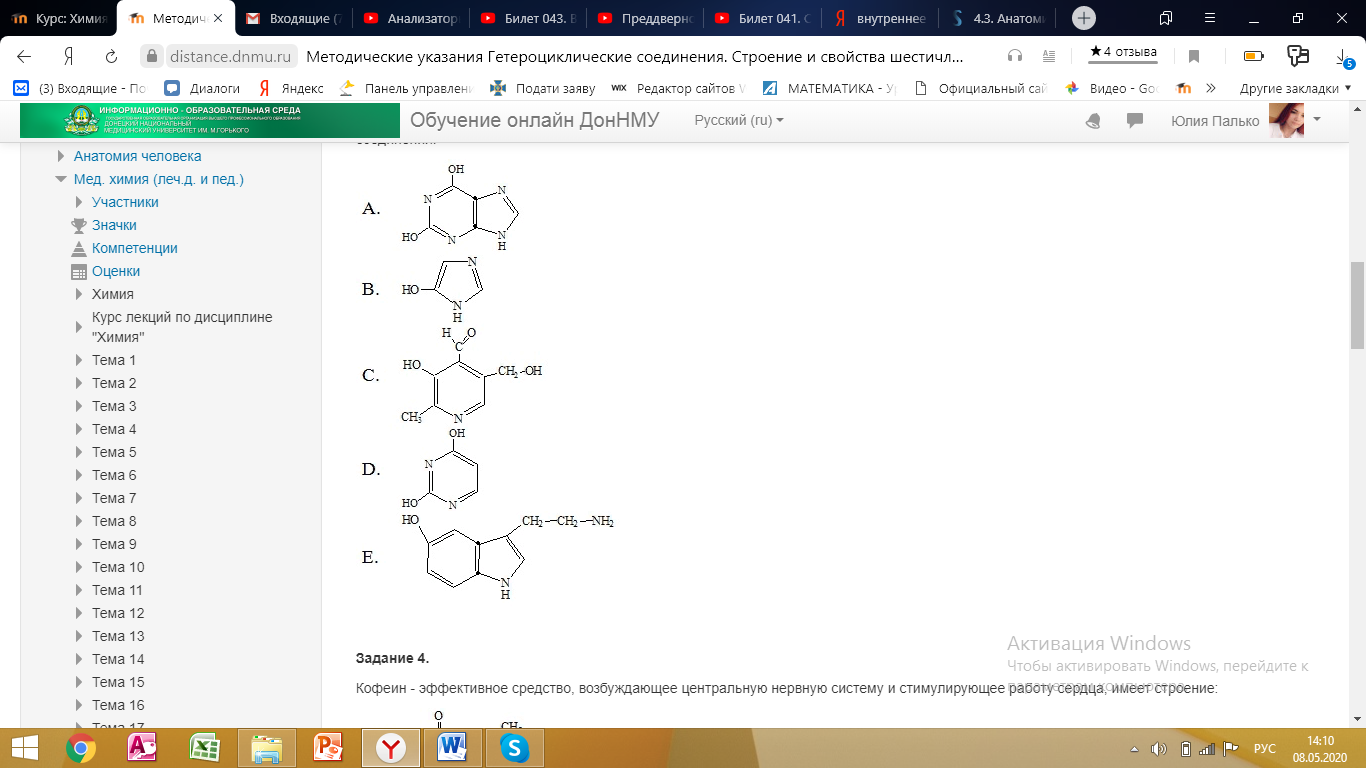Open Google Chrome from taskbar
The image size is (1366, 768).
click(81, 748)
